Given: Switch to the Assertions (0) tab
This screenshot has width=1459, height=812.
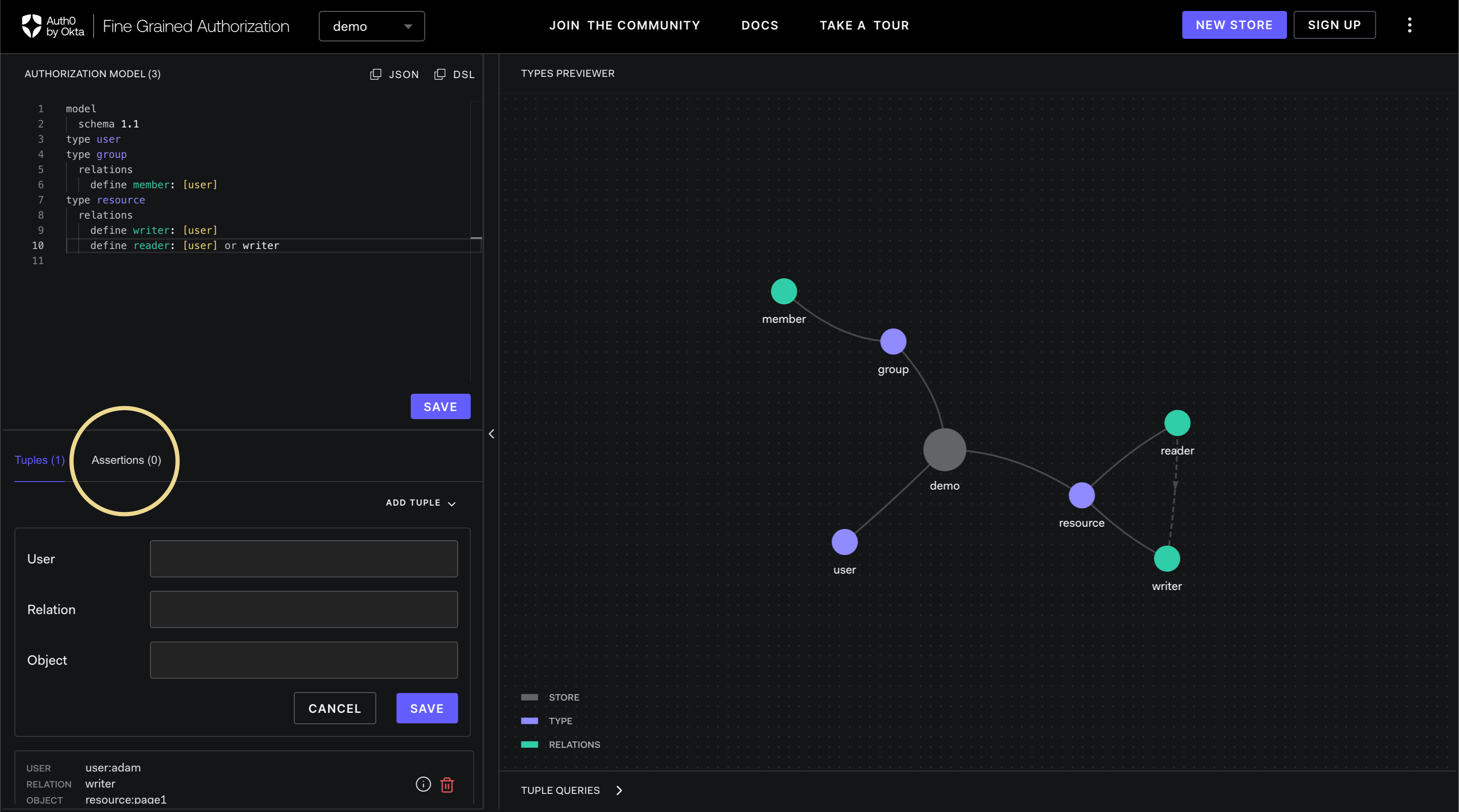Looking at the screenshot, I should click(x=126, y=460).
